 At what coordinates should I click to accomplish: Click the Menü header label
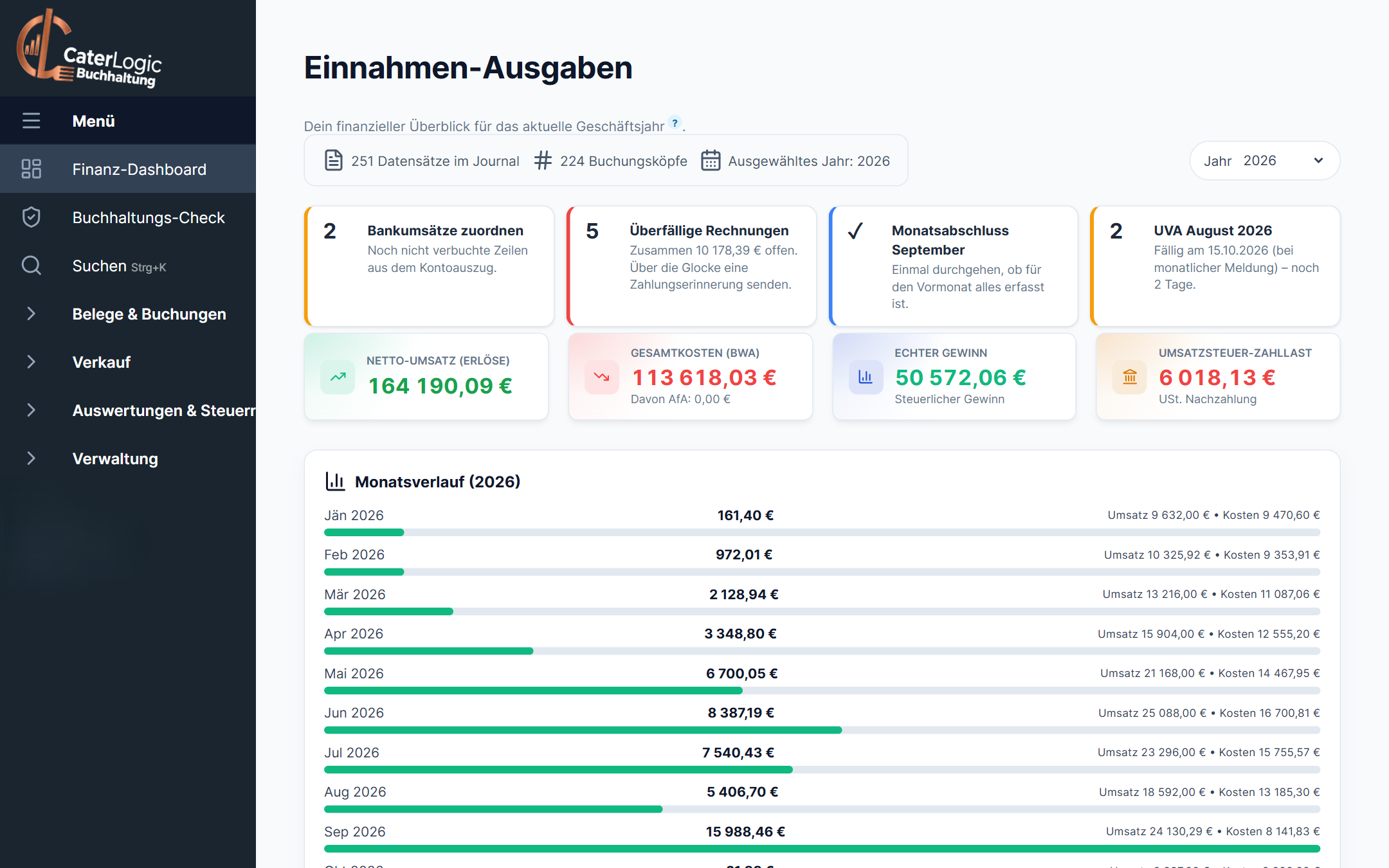tap(93, 121)
